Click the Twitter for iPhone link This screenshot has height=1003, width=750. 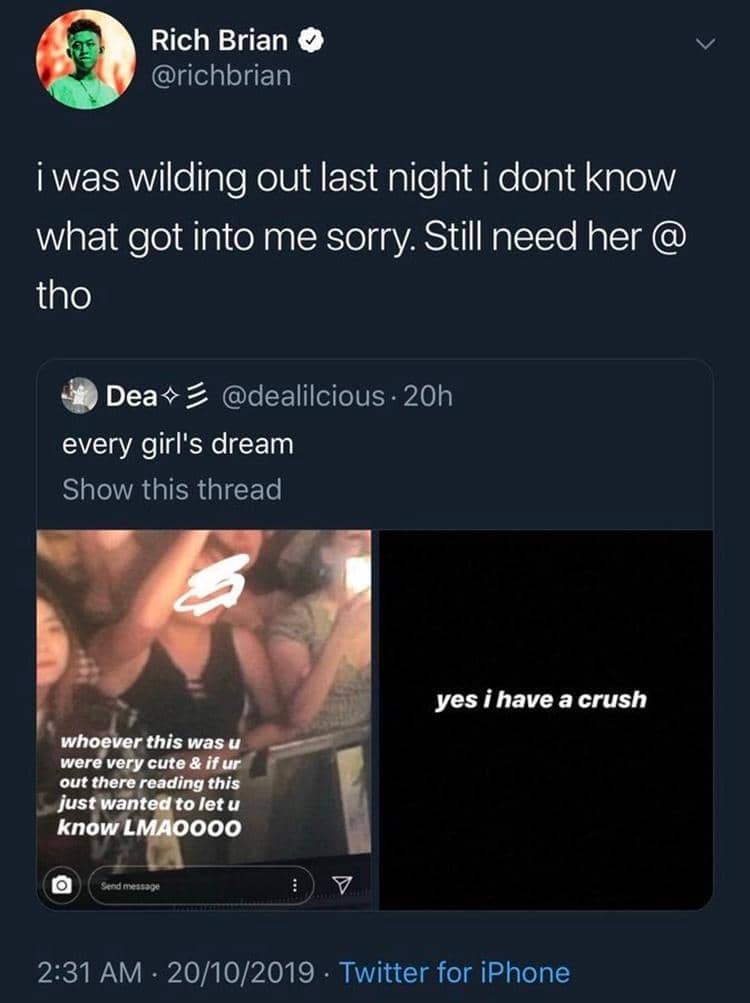454,972
